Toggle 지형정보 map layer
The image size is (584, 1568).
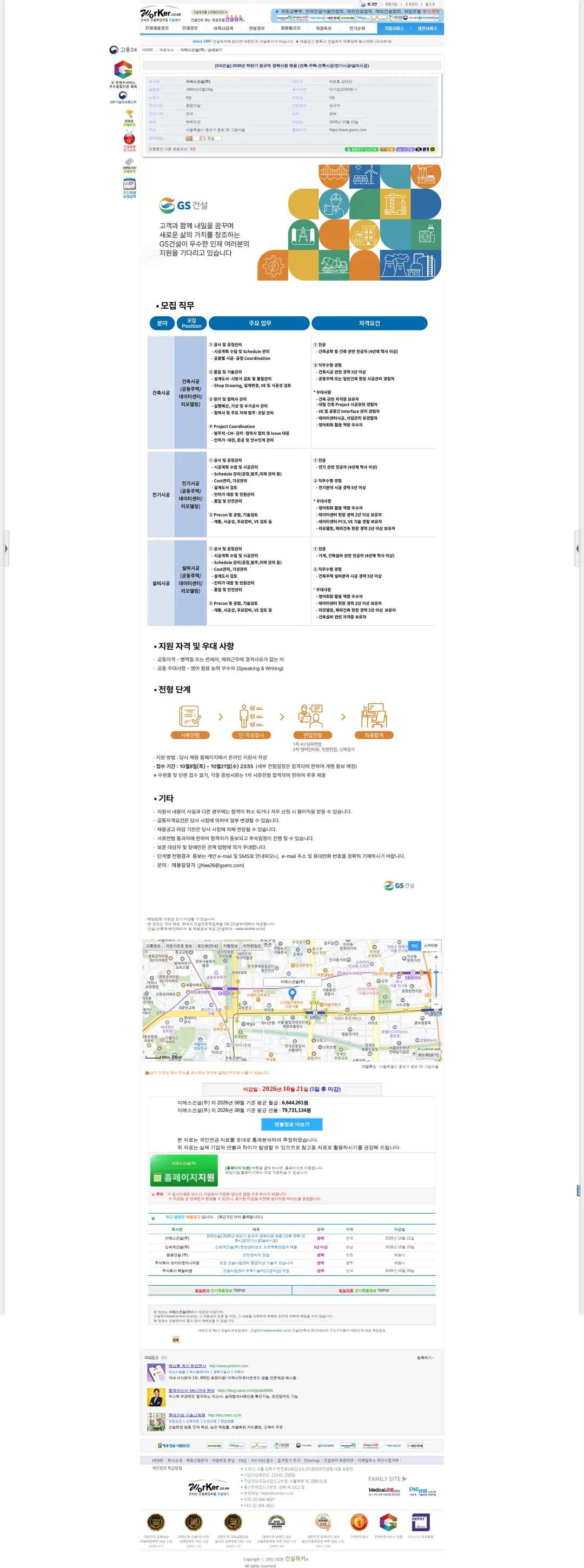230,946
